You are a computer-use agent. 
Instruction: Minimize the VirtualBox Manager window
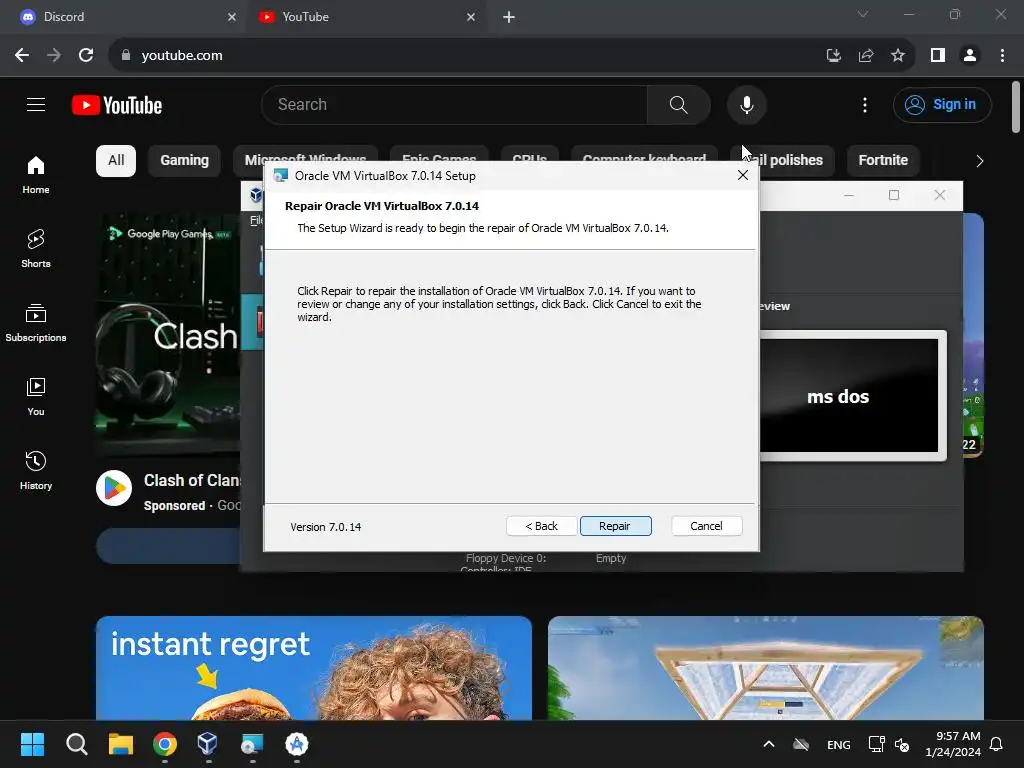pos(848,195)
